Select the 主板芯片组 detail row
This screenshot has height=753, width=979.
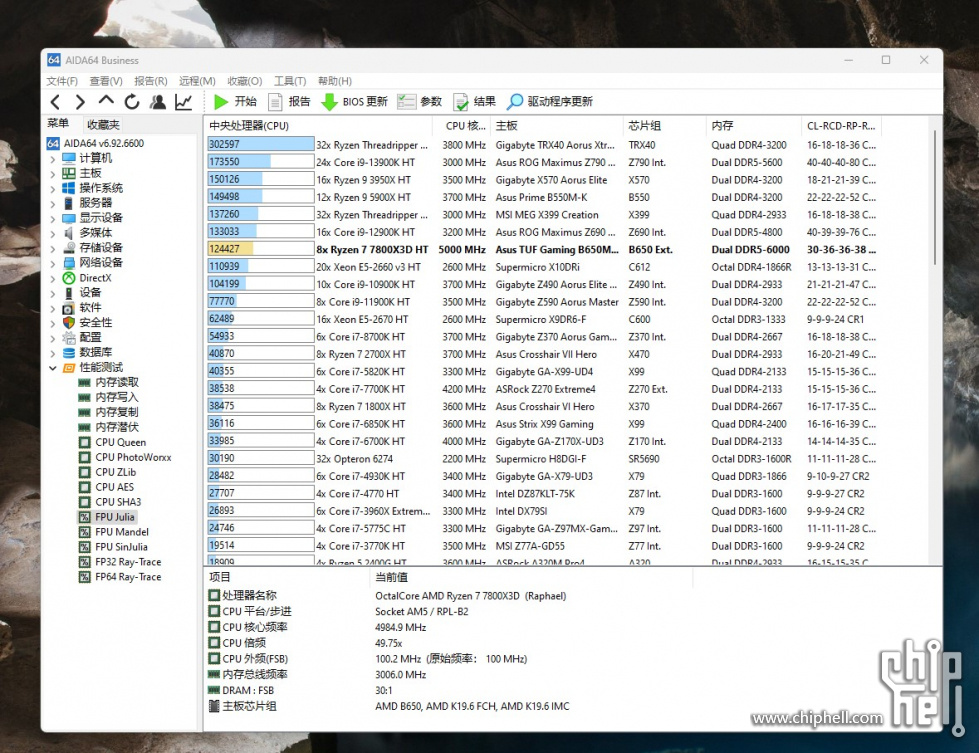click(x=388, y=706)
